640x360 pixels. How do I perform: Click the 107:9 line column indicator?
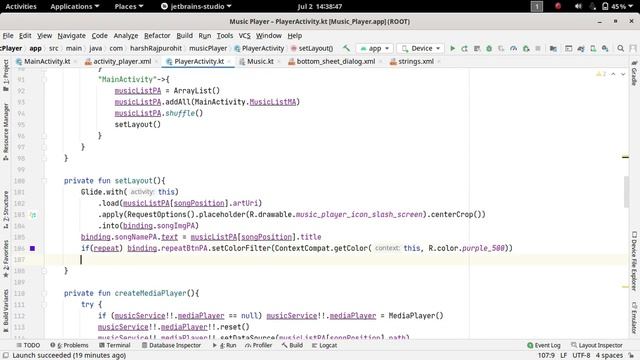546,356
